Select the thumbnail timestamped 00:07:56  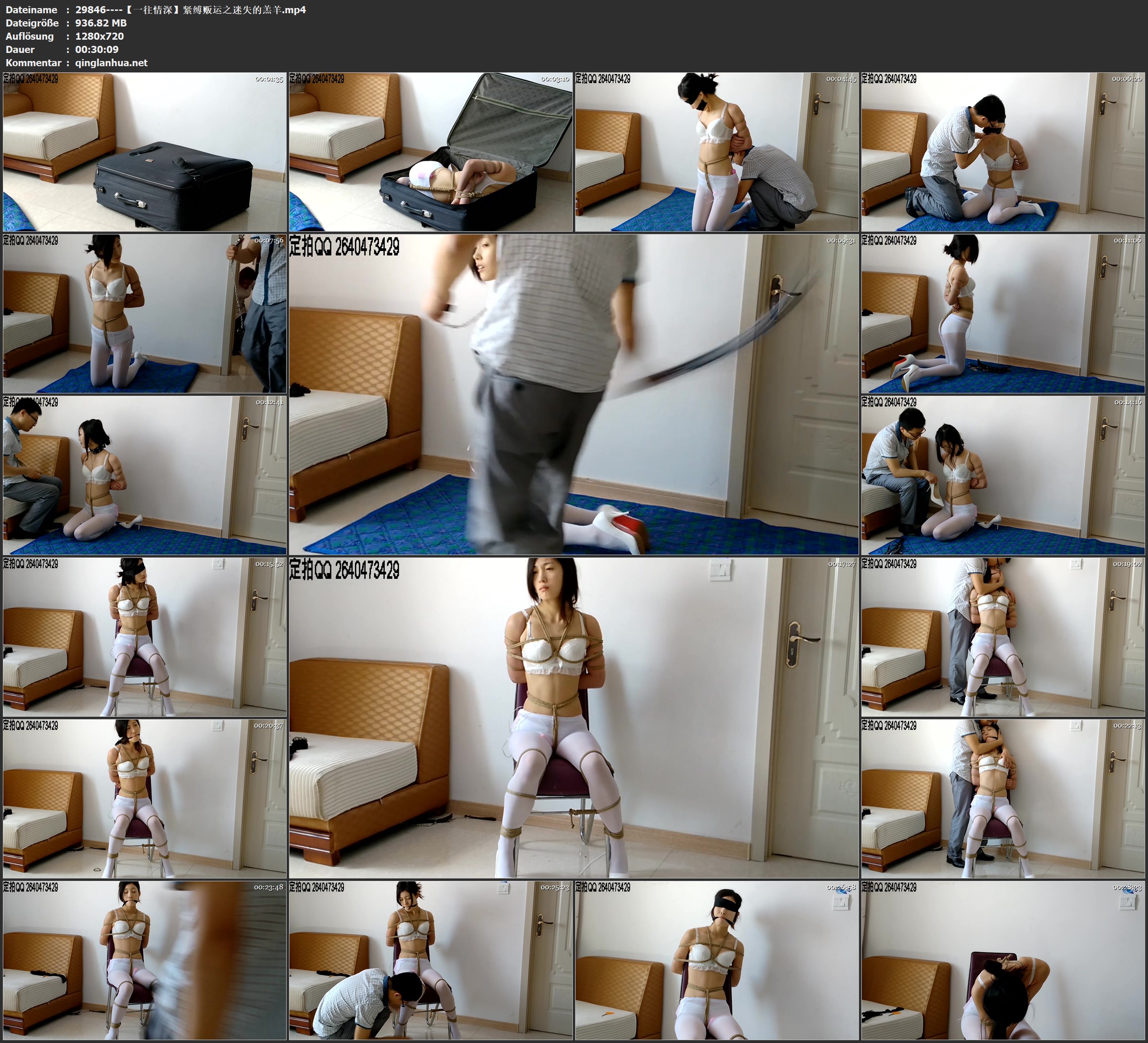(145, 313)
